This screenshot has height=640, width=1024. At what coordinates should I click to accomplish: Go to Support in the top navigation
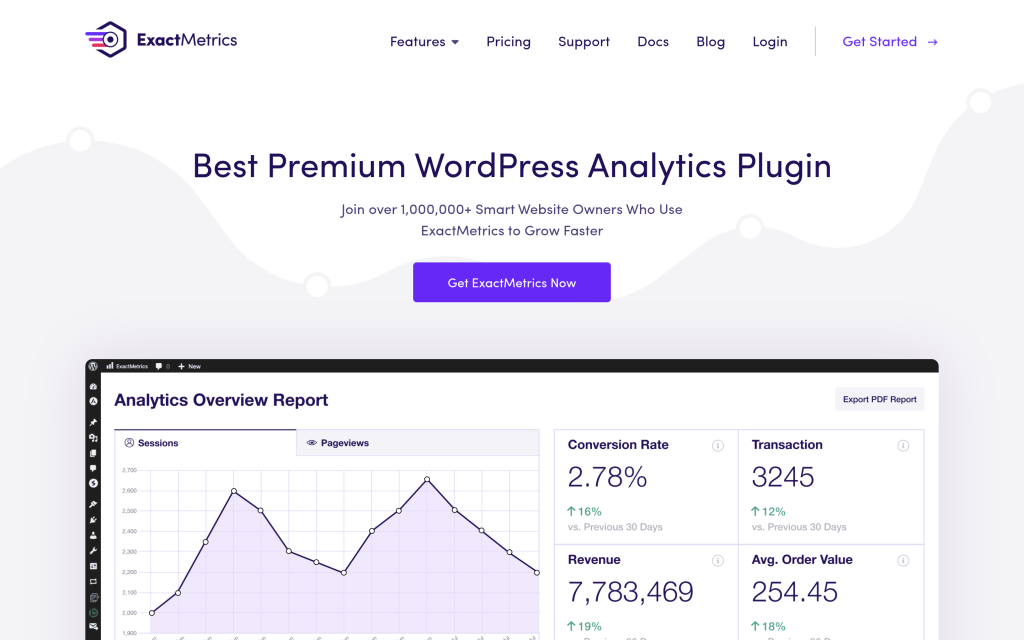[584, 41]
